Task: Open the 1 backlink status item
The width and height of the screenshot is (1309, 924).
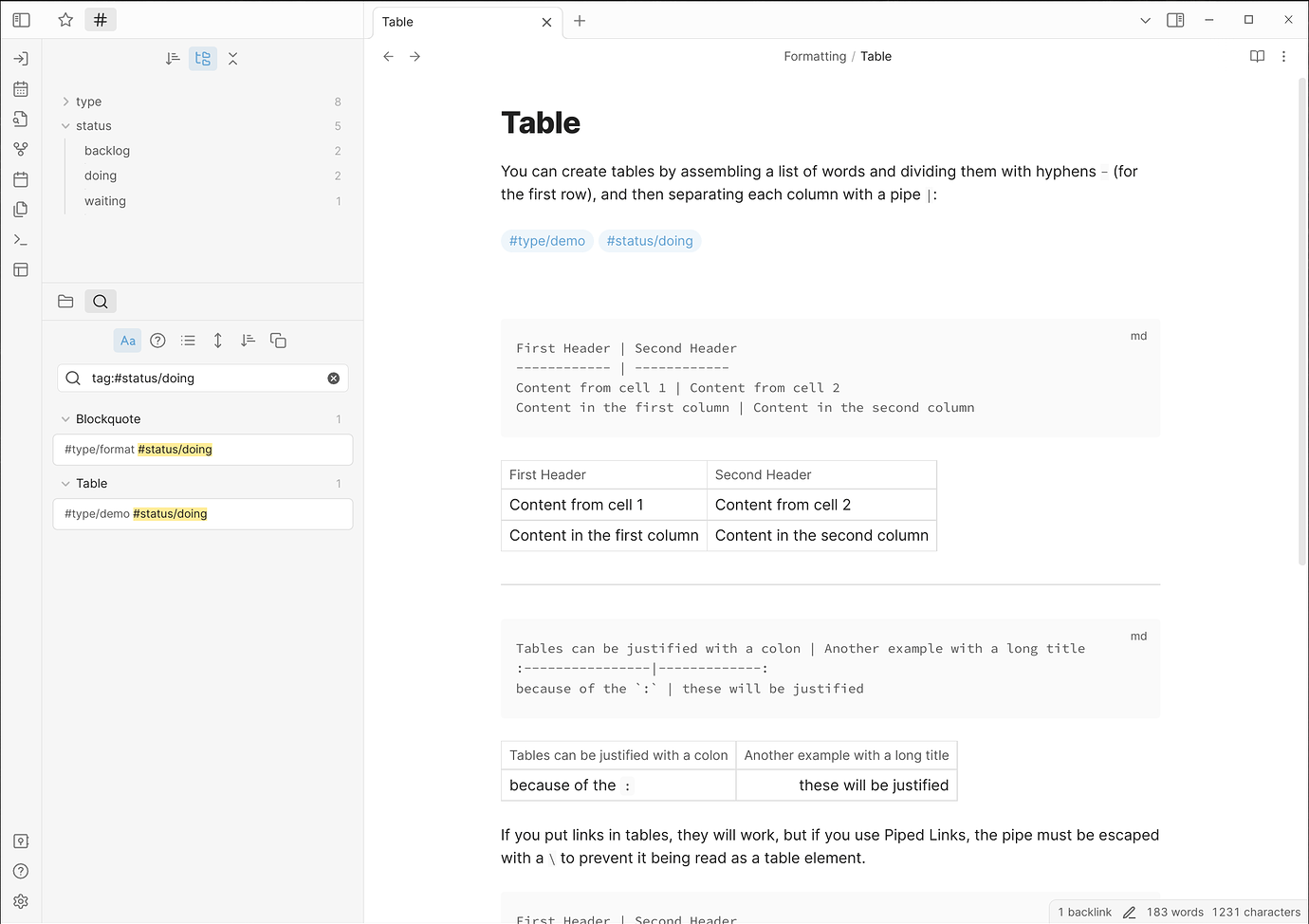Action: (x=1084, y=912)
